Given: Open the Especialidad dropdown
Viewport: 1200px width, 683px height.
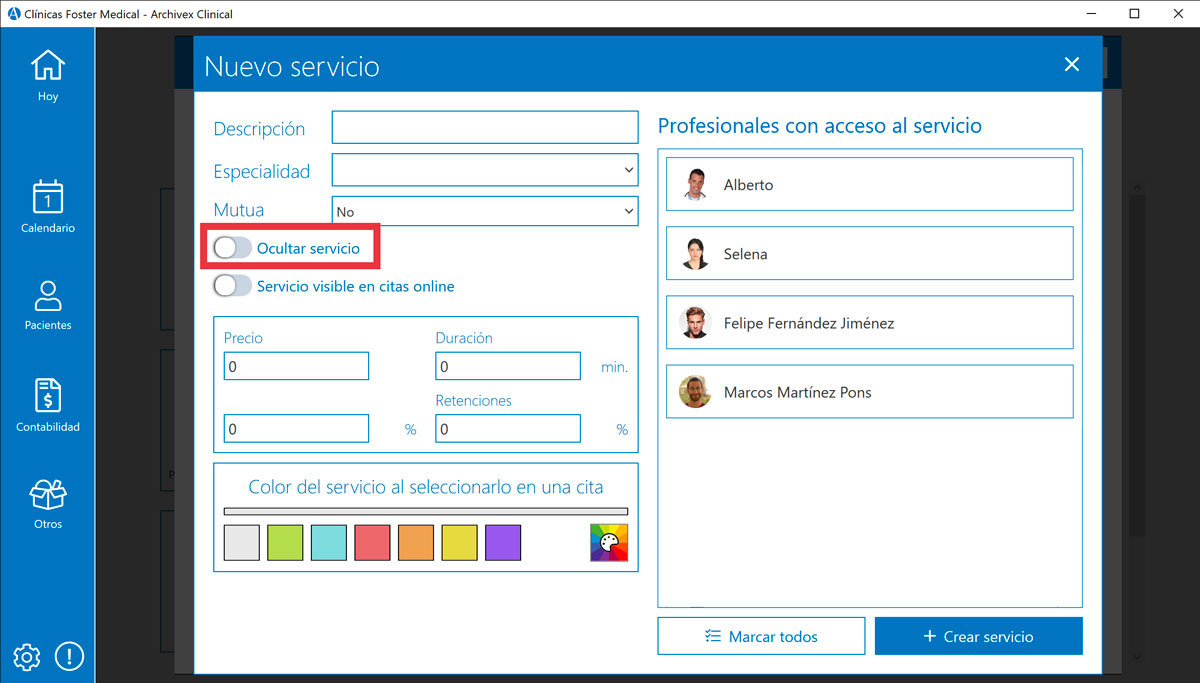Looking at the screenshot, I should 485,169.
